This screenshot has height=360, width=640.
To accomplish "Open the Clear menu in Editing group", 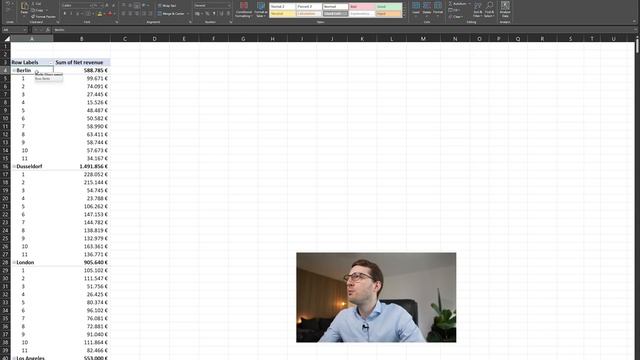I will (456, 17).
